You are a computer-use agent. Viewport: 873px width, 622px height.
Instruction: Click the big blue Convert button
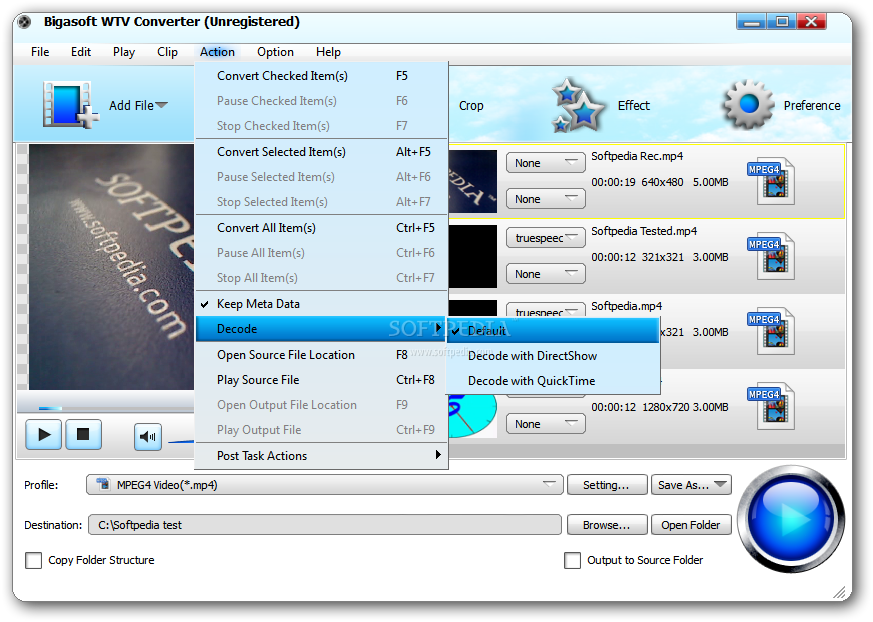tap(791, 519)
